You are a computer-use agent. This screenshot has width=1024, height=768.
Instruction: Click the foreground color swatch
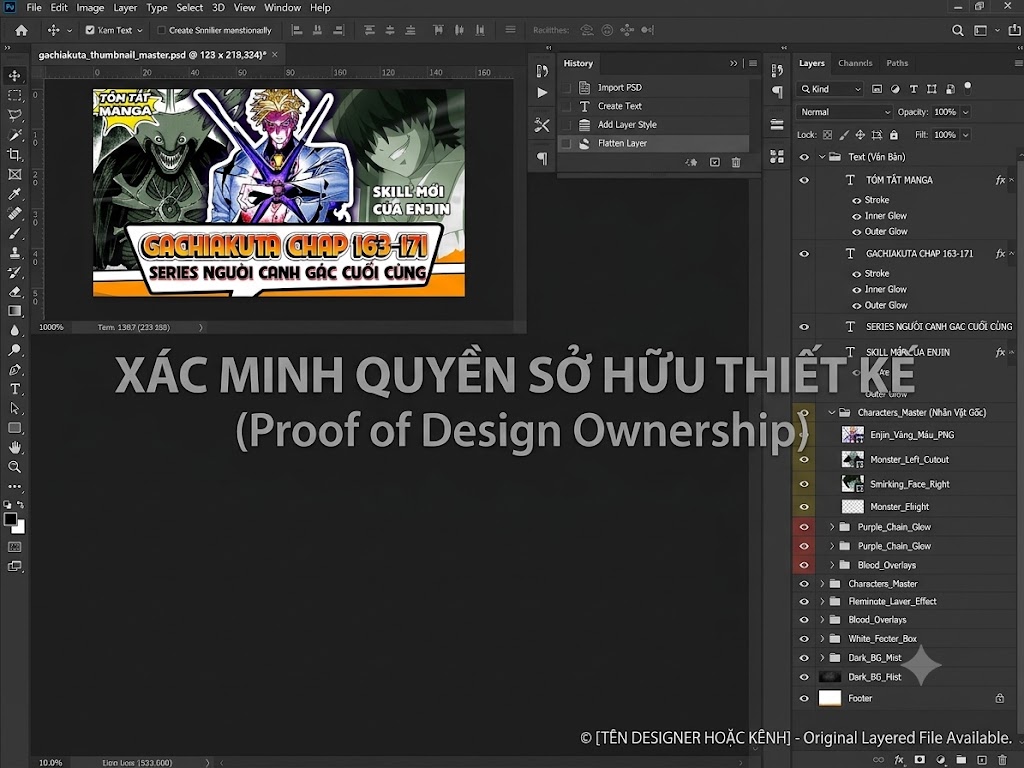click(10, 519)
